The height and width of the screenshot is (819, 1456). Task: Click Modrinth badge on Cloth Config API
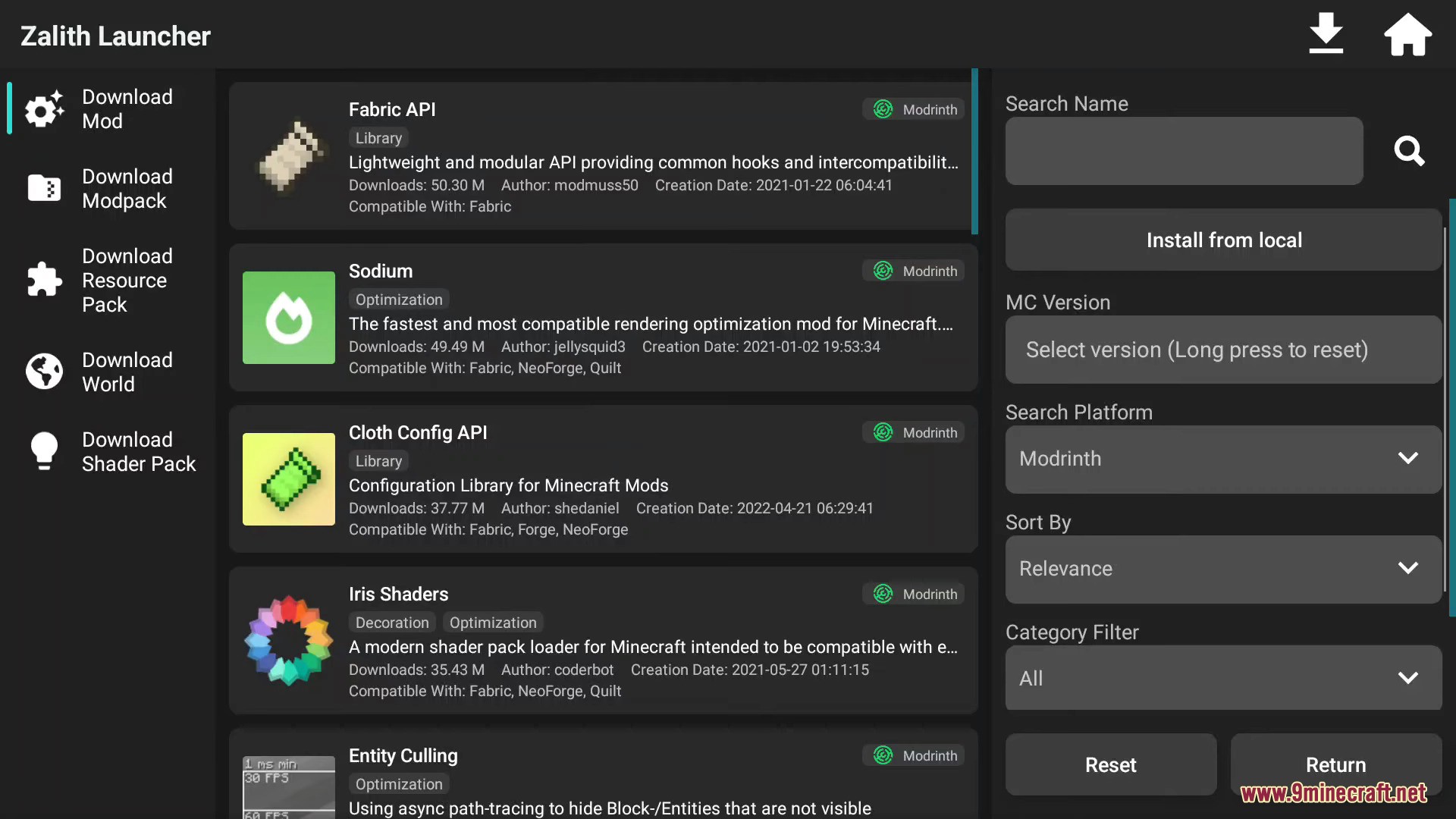914,432
